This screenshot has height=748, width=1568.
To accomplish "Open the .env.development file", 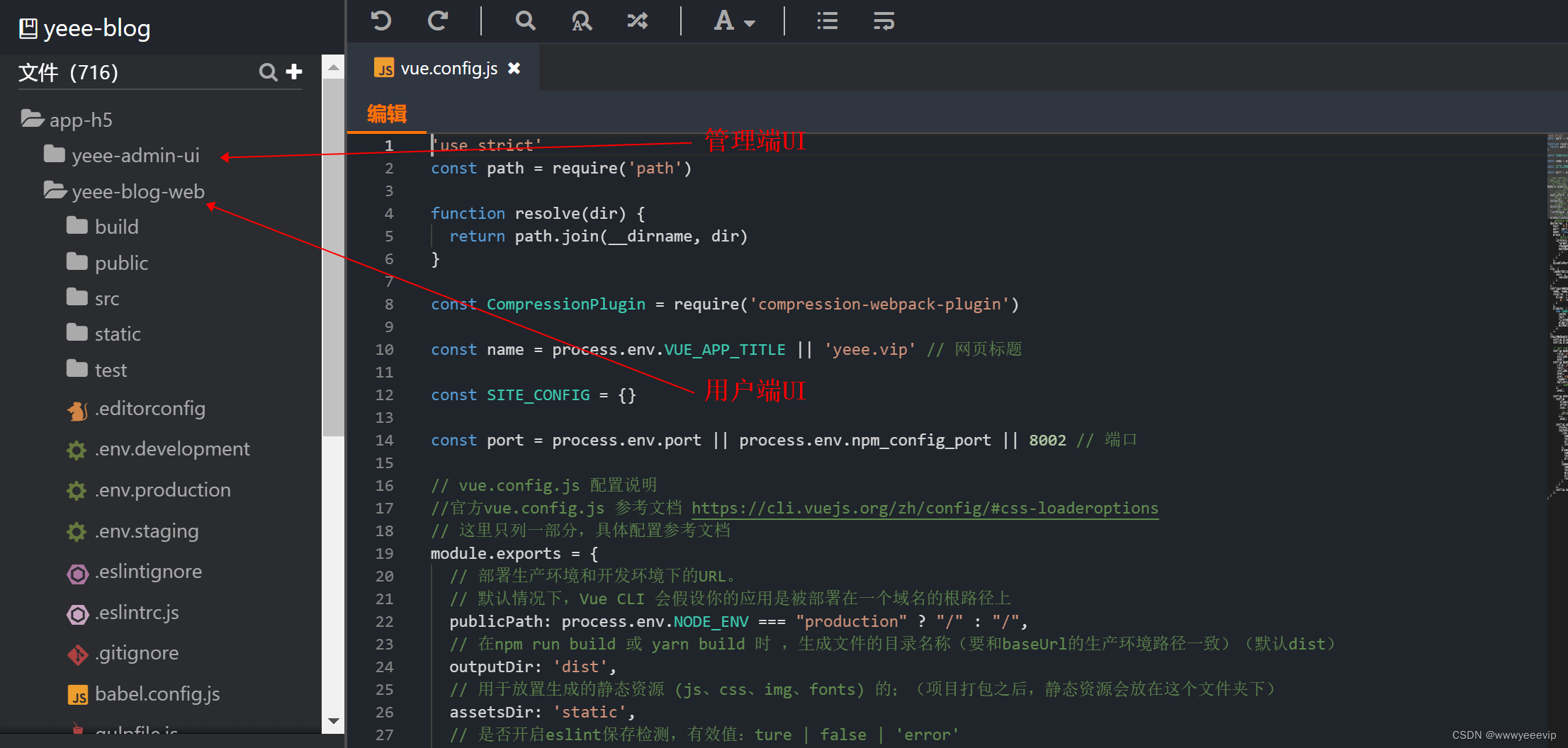I will point(158,449).
